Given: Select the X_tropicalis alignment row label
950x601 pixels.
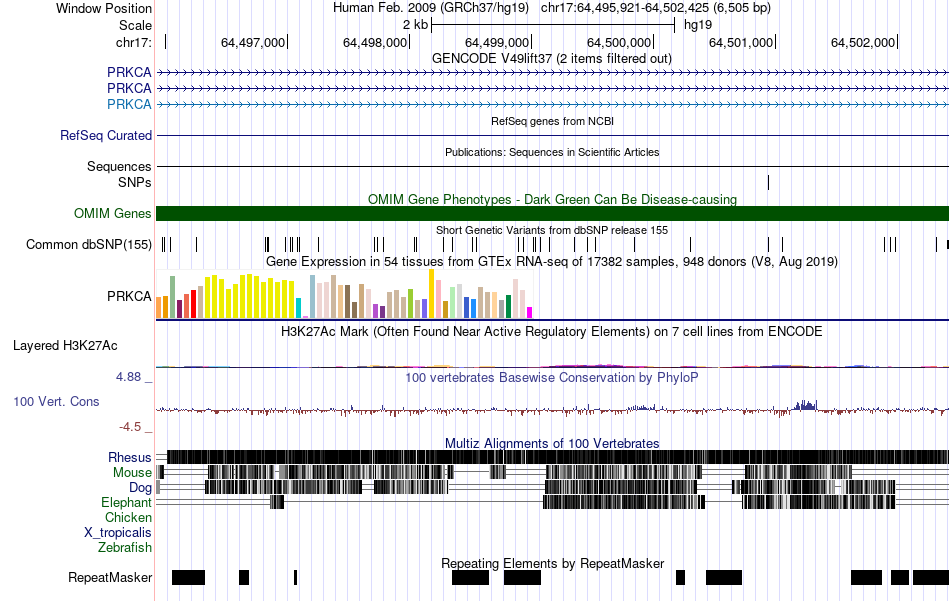Looking at the screenshot, I should 118,533.
